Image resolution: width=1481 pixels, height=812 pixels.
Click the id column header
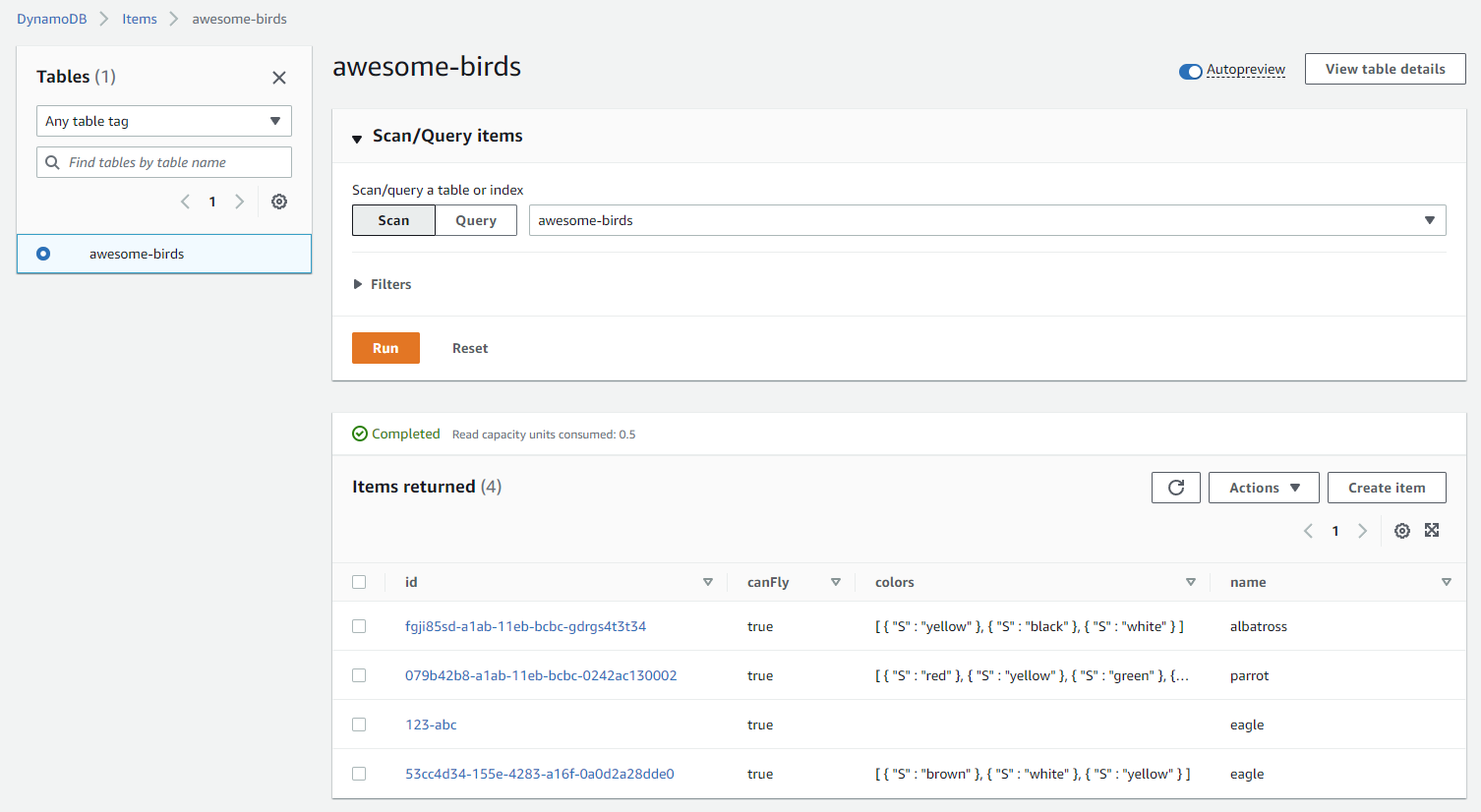point(411,582)
